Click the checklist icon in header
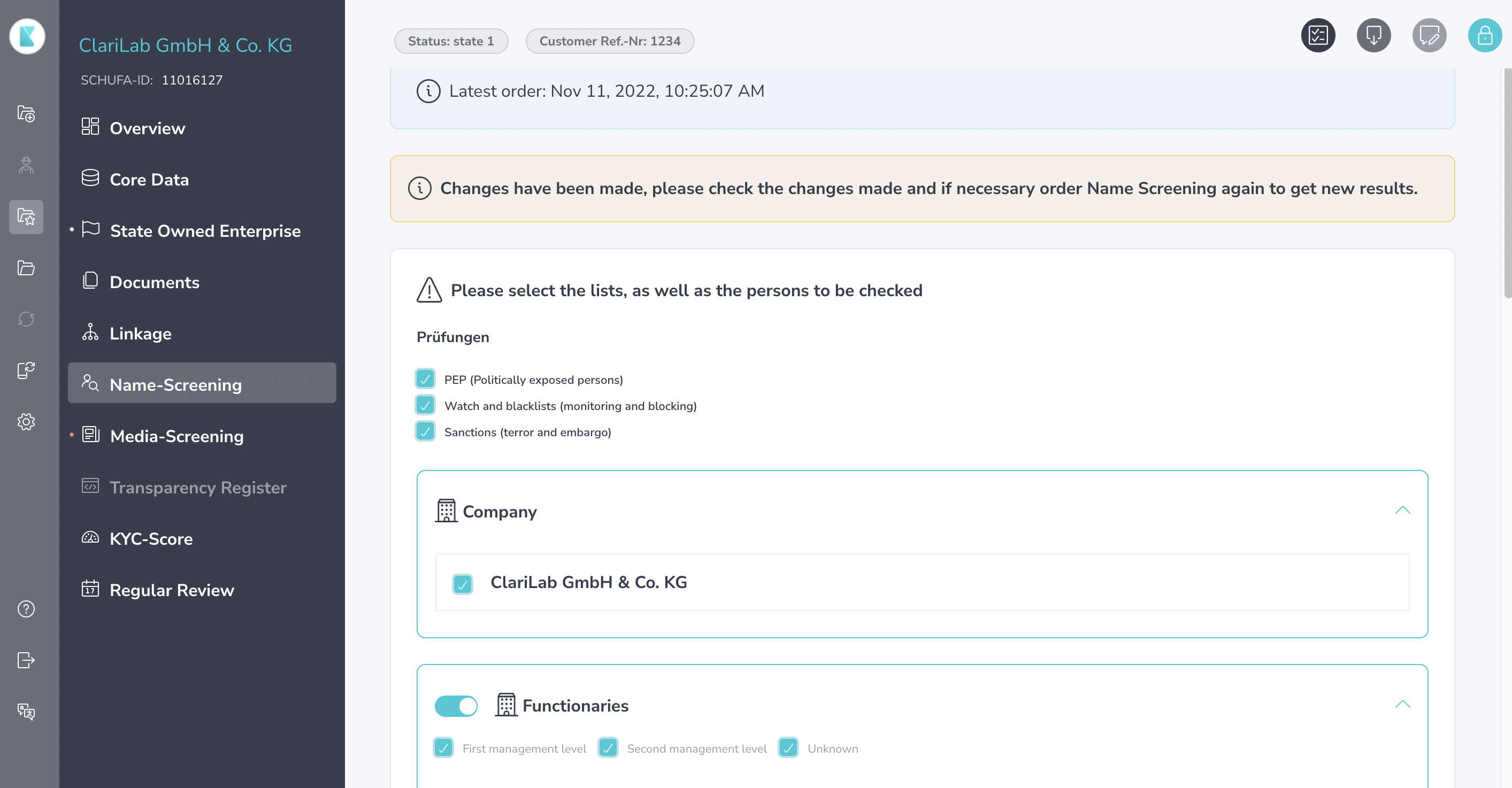 (1318, 36)
